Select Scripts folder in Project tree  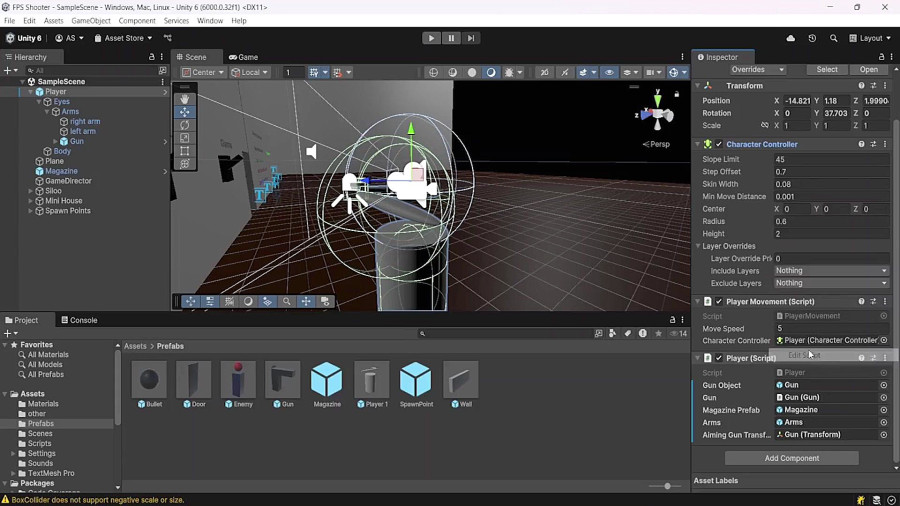click(39, 443)
